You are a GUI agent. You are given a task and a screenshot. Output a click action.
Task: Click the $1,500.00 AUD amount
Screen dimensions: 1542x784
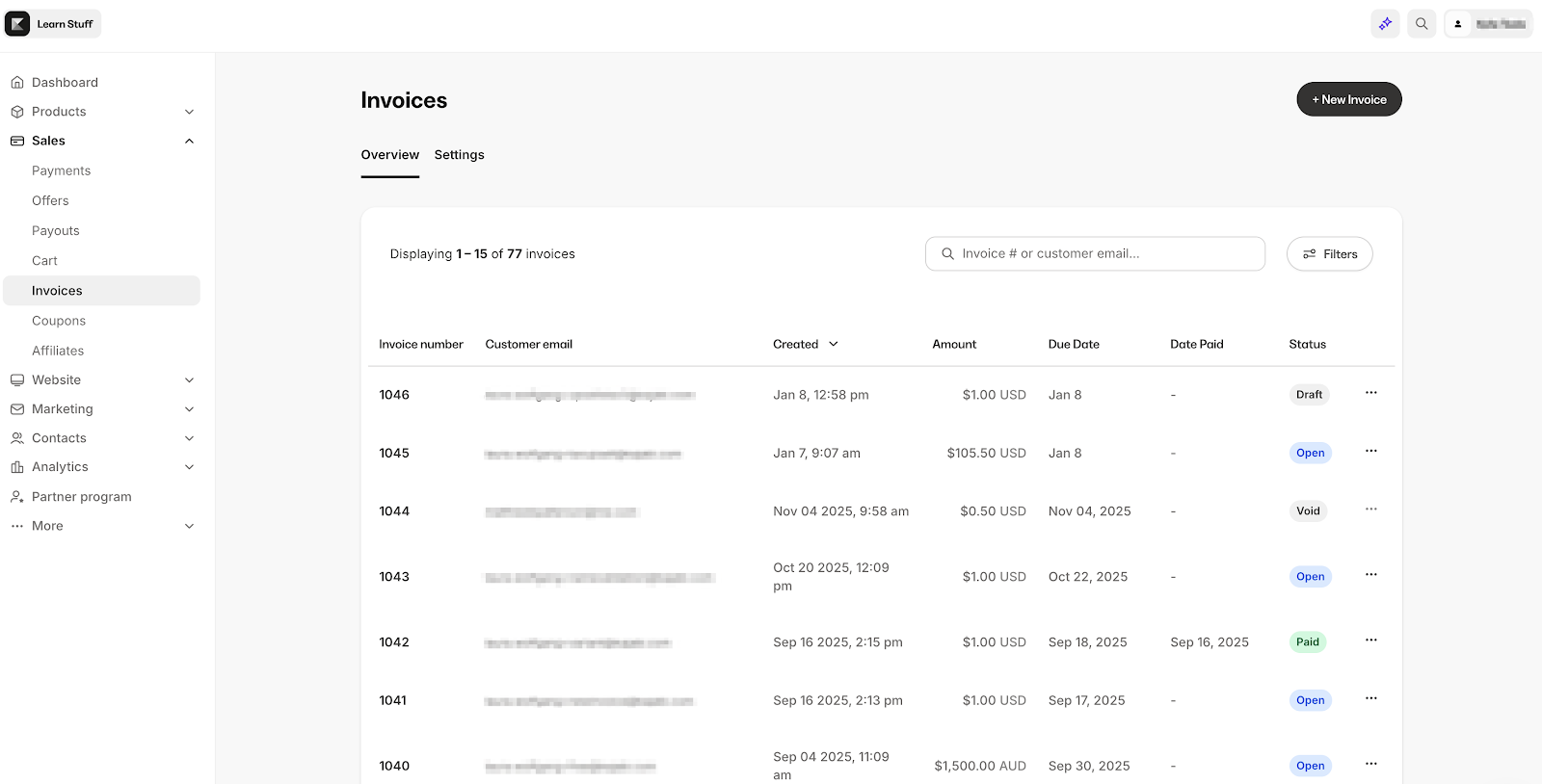pyautogui.click(x=980, y=766)
